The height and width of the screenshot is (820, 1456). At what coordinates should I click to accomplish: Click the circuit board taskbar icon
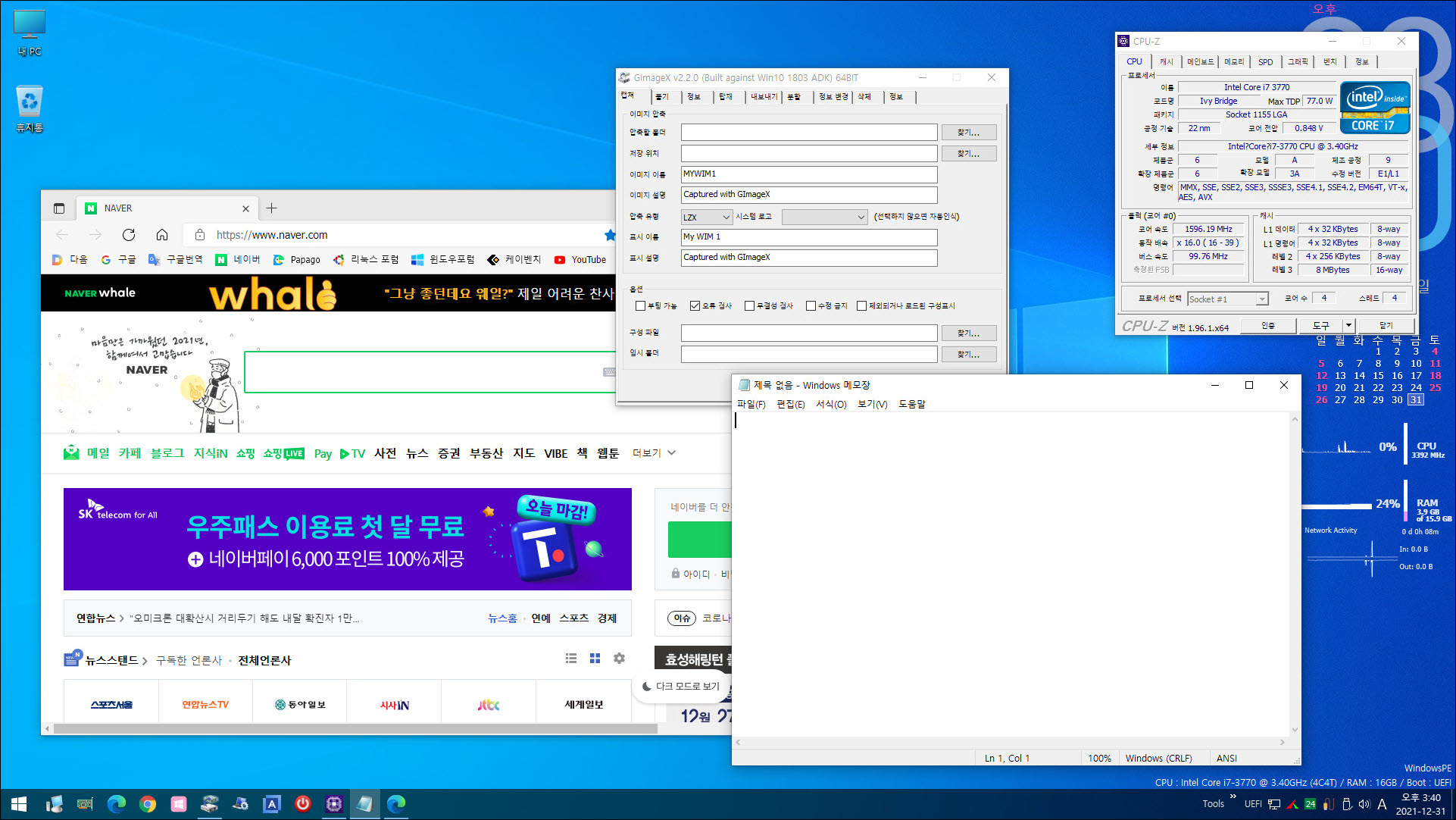[85, 804]
